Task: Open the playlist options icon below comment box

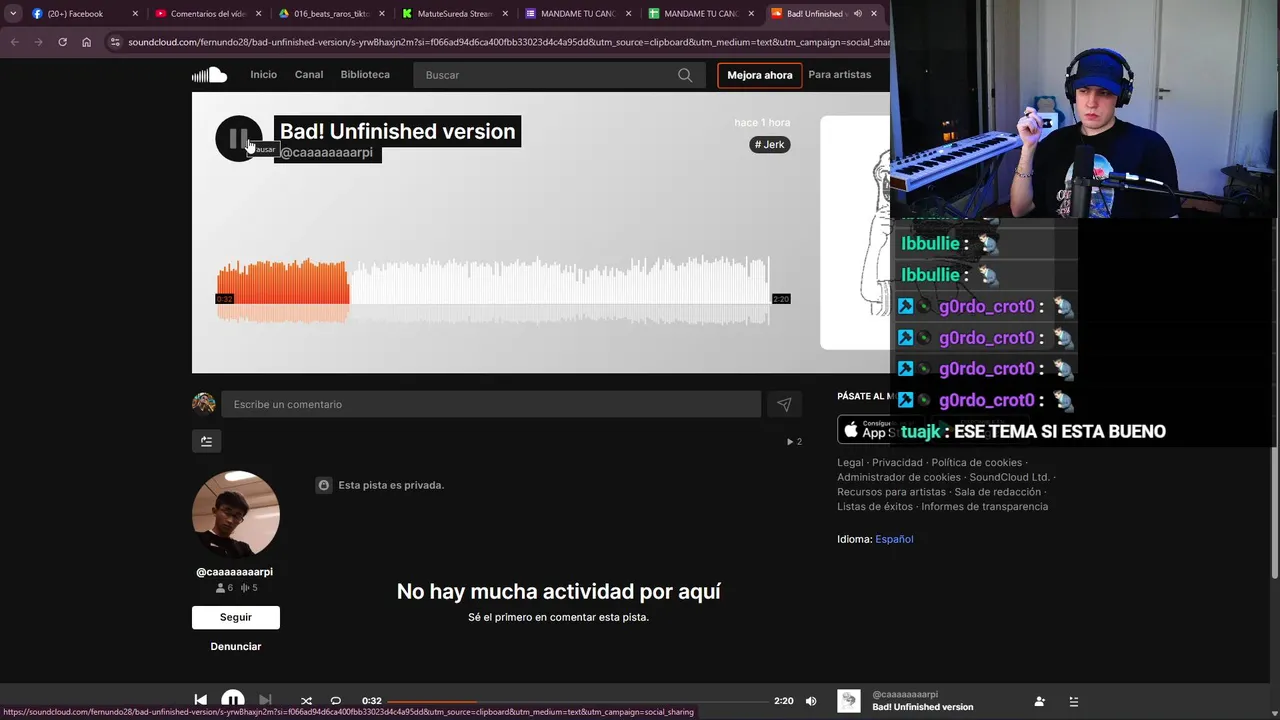Action: [206, 441]
